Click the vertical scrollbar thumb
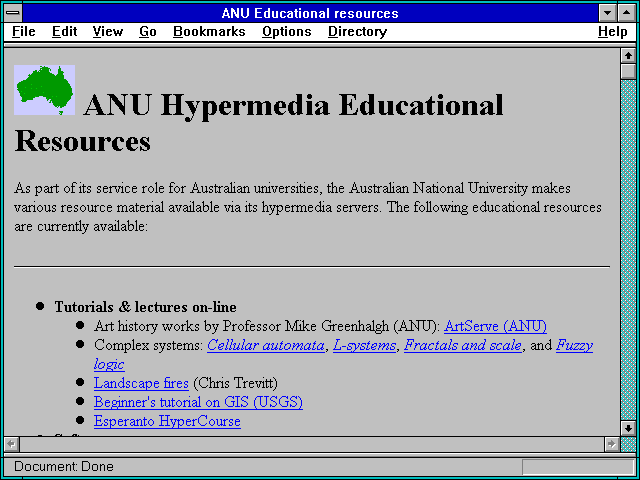Screen dimensions: 640x480 tap(628, 71)
